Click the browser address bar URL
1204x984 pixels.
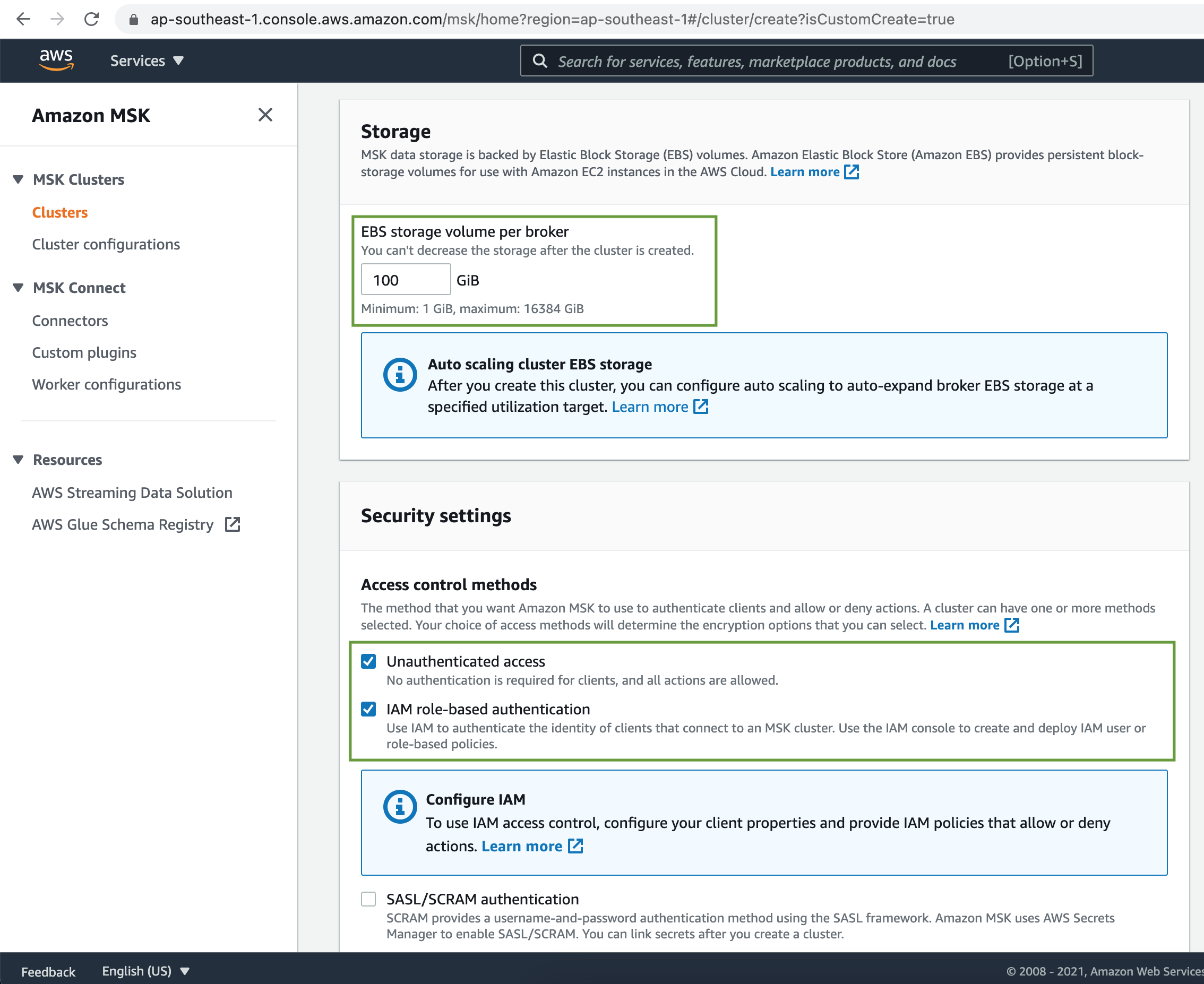pos(552,19)
